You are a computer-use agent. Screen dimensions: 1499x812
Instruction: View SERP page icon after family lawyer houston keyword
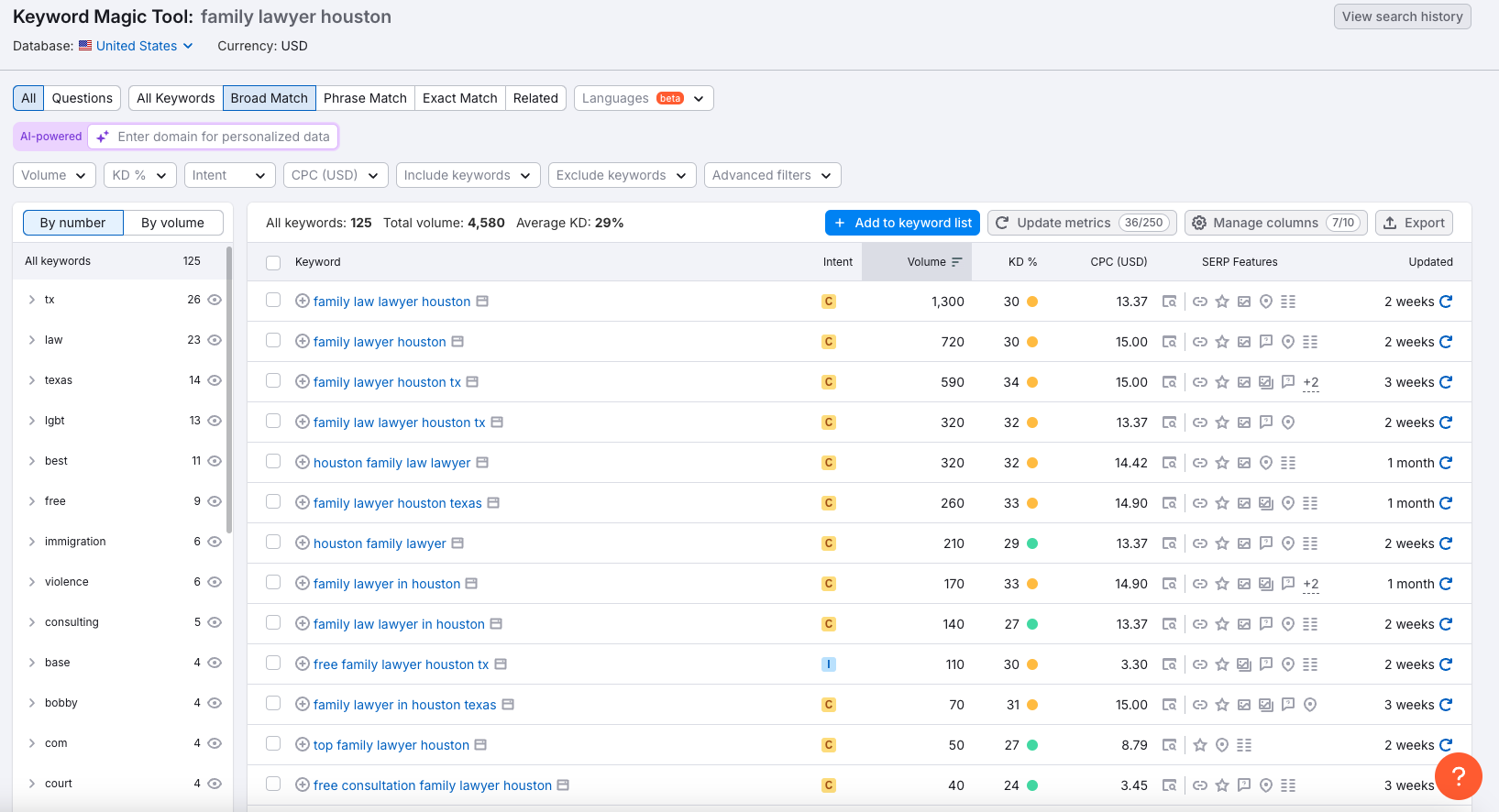tap(457, 342)
